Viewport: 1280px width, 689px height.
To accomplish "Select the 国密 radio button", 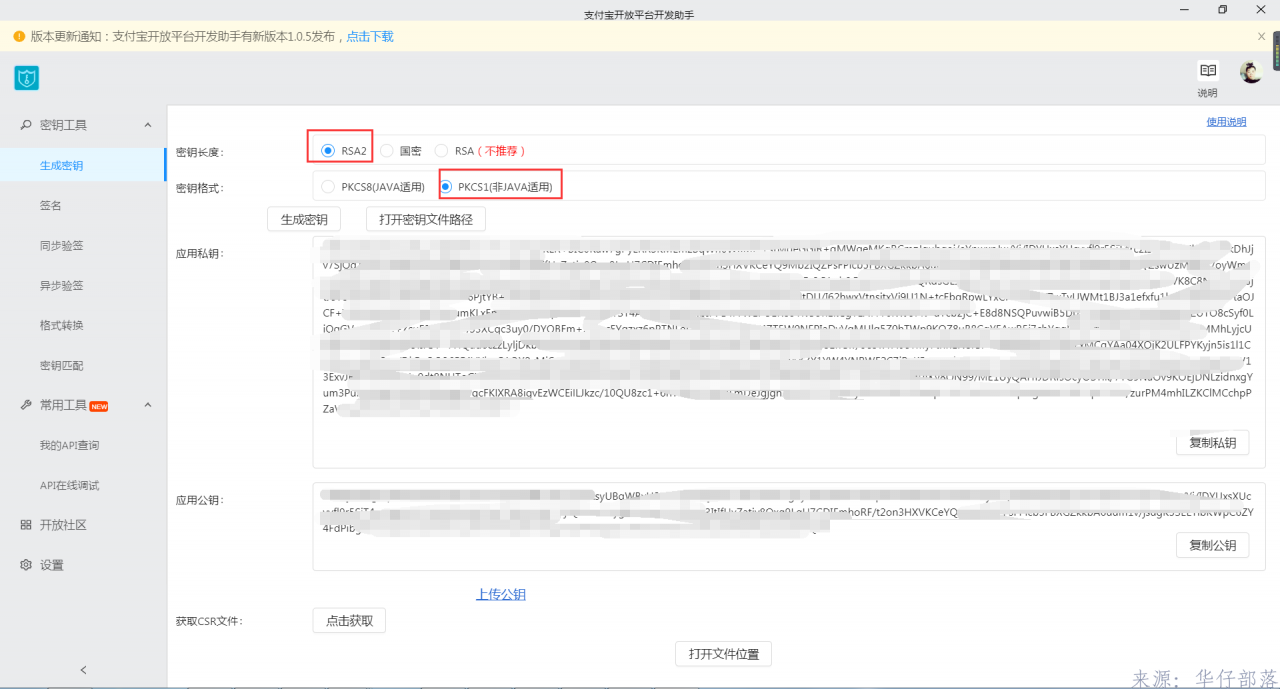I will tap(387, 151).
